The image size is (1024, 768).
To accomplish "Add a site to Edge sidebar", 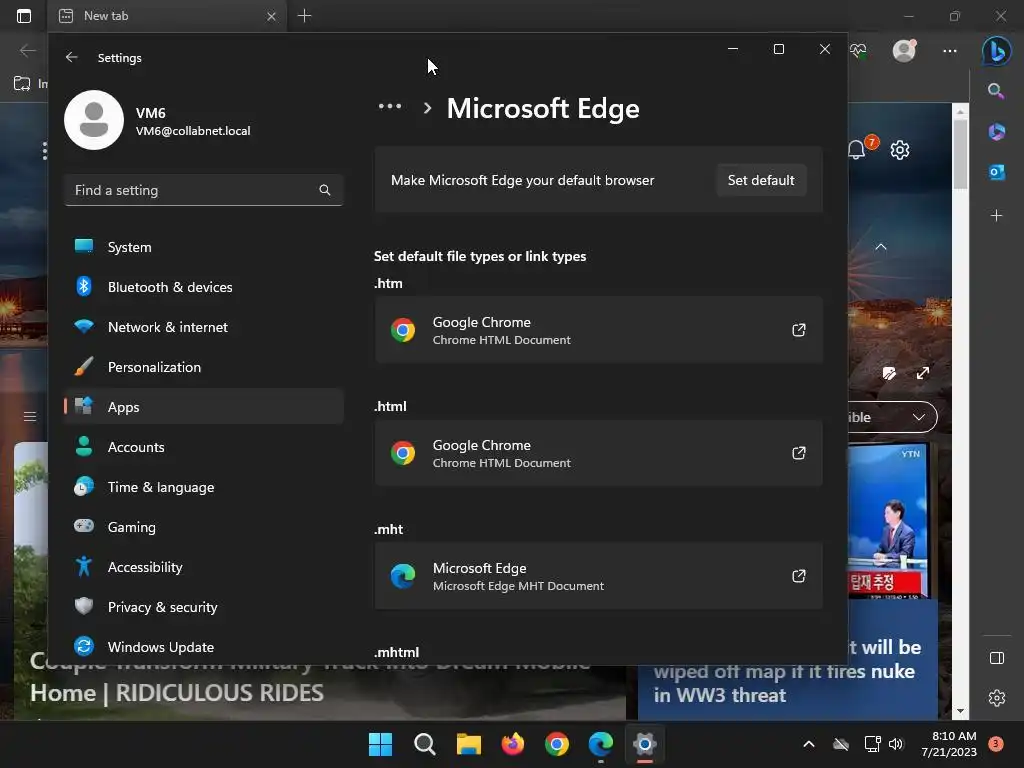I will pos(996,216).
